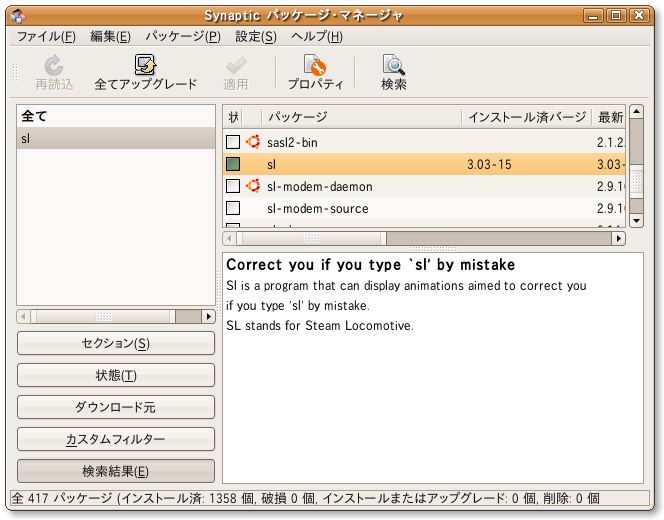Click Ubuntu logo beside sl-modem-daemon

point(253,186)
